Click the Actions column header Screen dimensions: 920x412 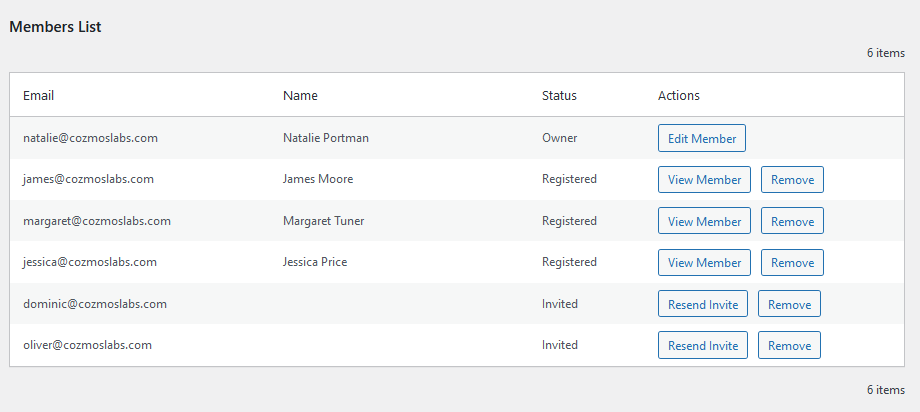point(679,95)
